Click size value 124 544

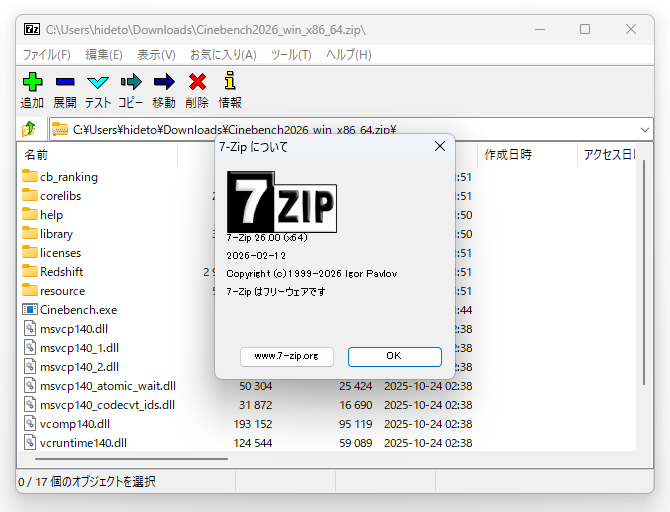[x=253, y=443]
